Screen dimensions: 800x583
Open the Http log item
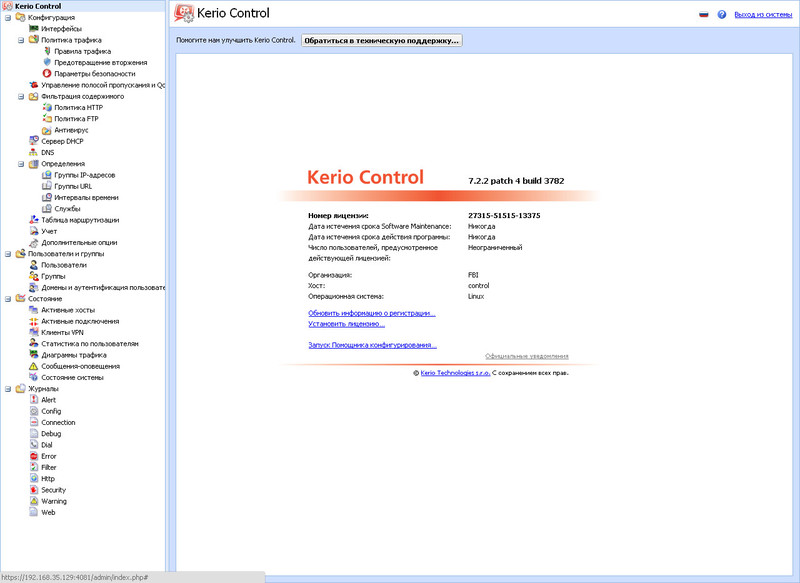click(x=48, y=478)
